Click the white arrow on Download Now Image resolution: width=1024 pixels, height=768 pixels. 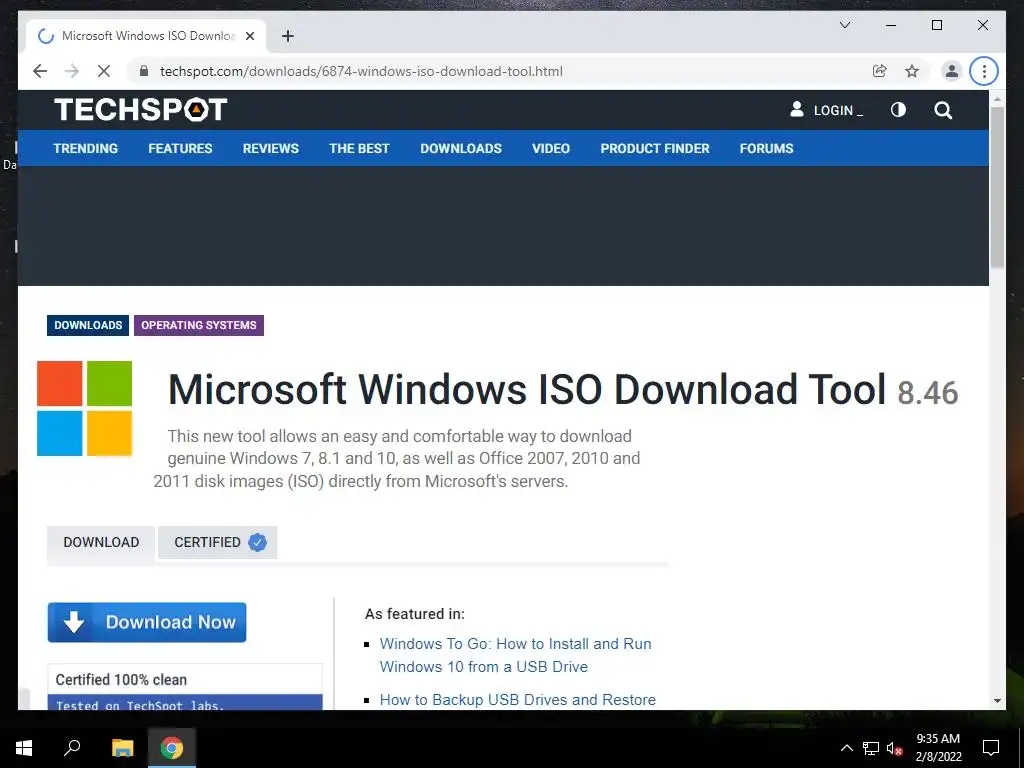point(74,622)
